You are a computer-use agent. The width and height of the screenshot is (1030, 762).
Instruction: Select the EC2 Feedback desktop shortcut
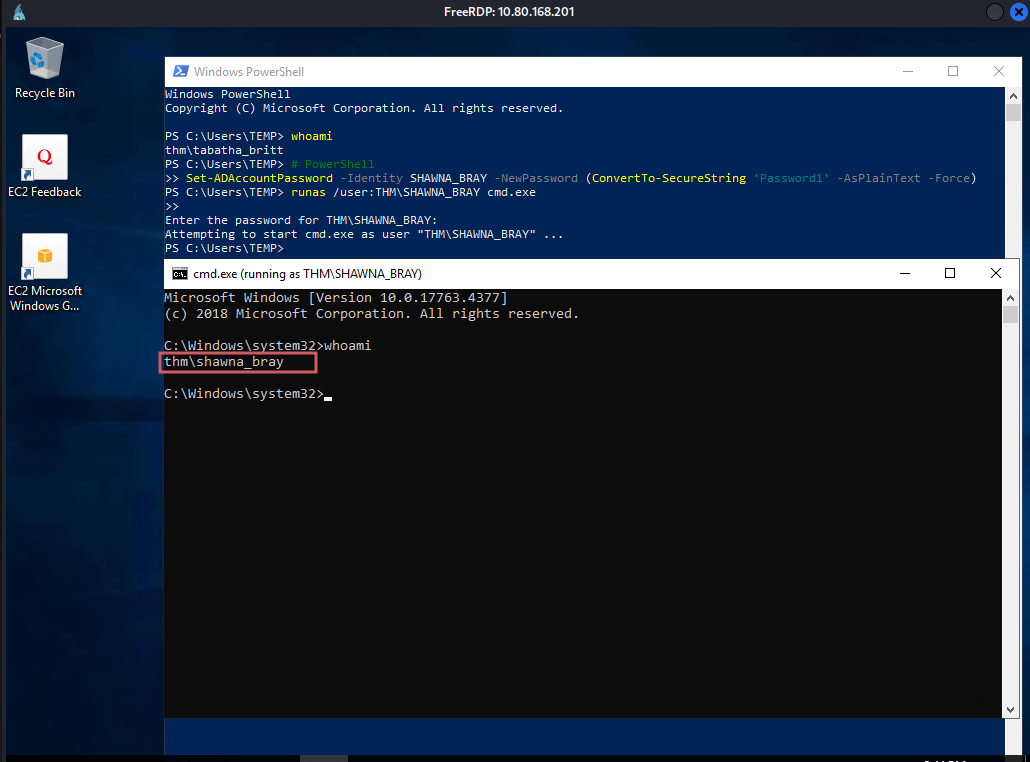point(44,158)
